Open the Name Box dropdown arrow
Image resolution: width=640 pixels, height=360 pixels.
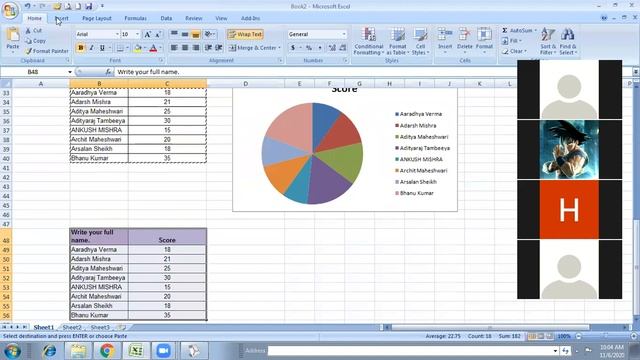70,72
